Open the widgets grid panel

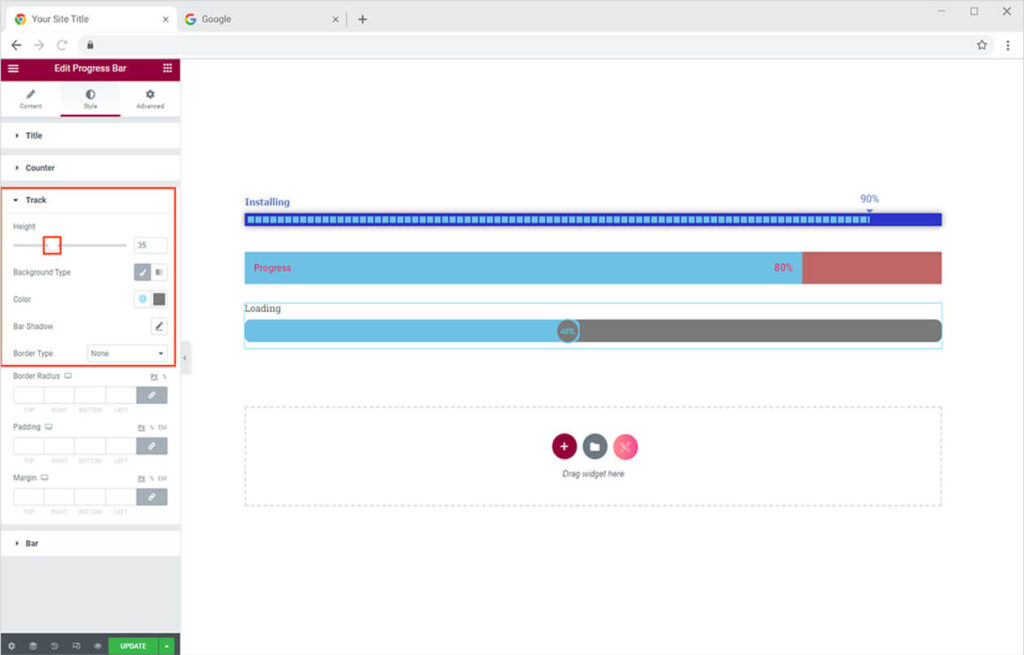point(167,68)
